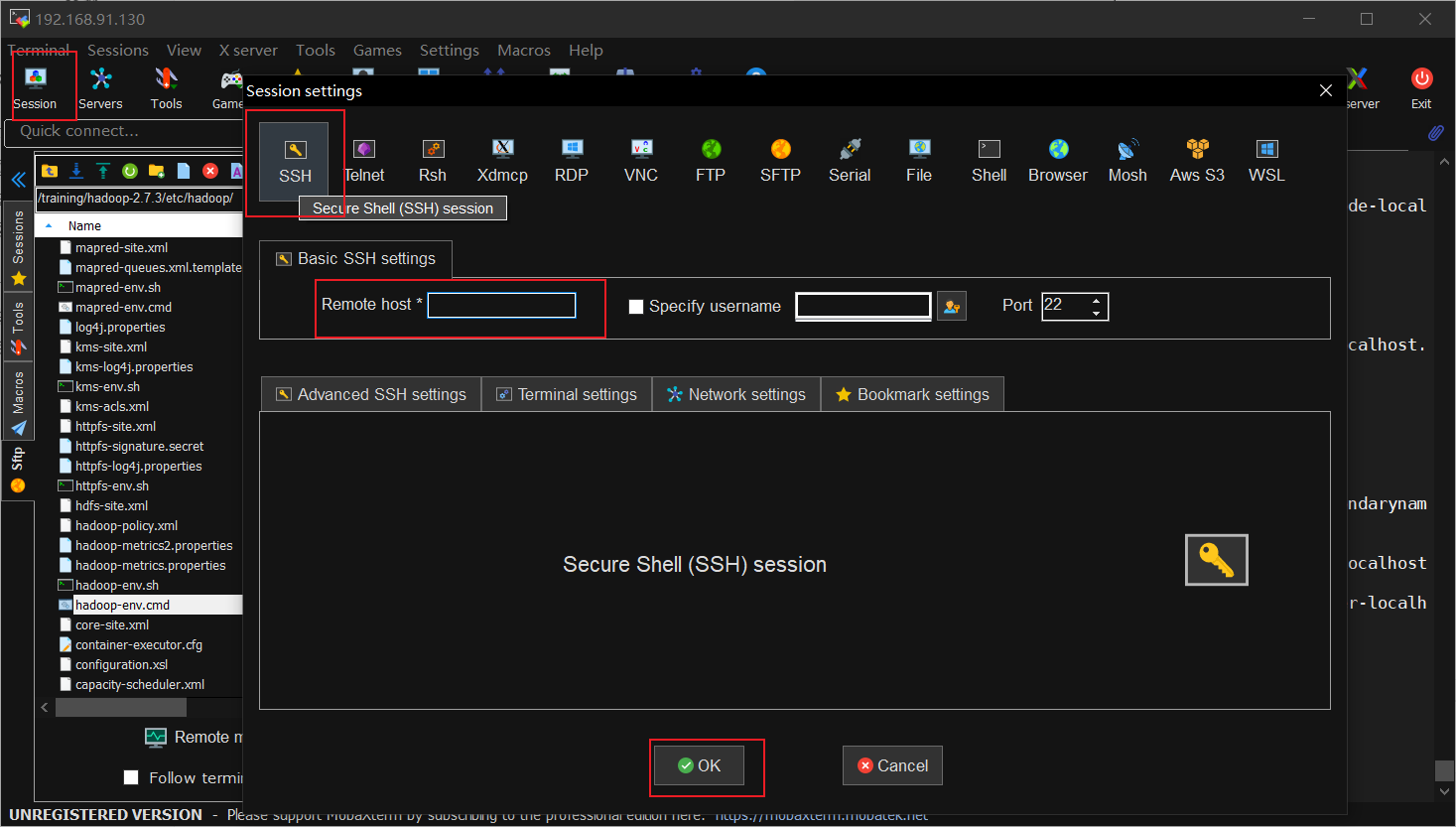Screen dimensions: 1456x827
Task: Open the View menu
Action: pos(184,51)
